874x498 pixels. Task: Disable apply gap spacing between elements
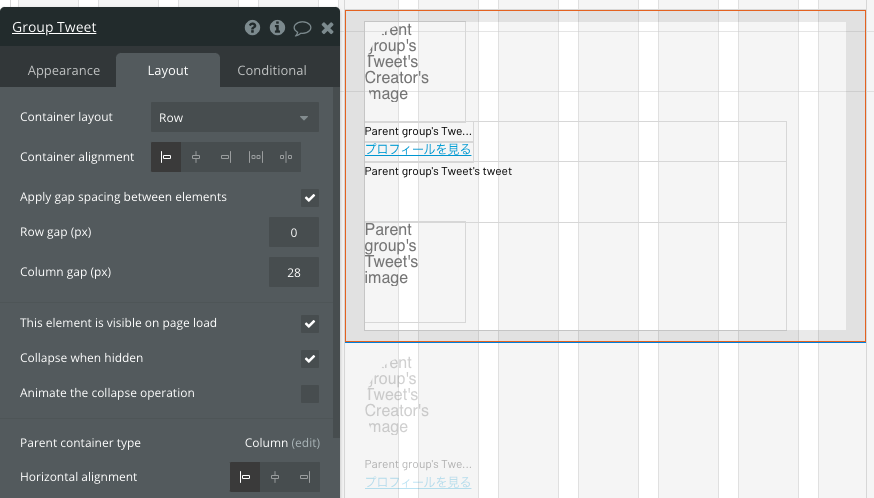click(x=310, y=197)
